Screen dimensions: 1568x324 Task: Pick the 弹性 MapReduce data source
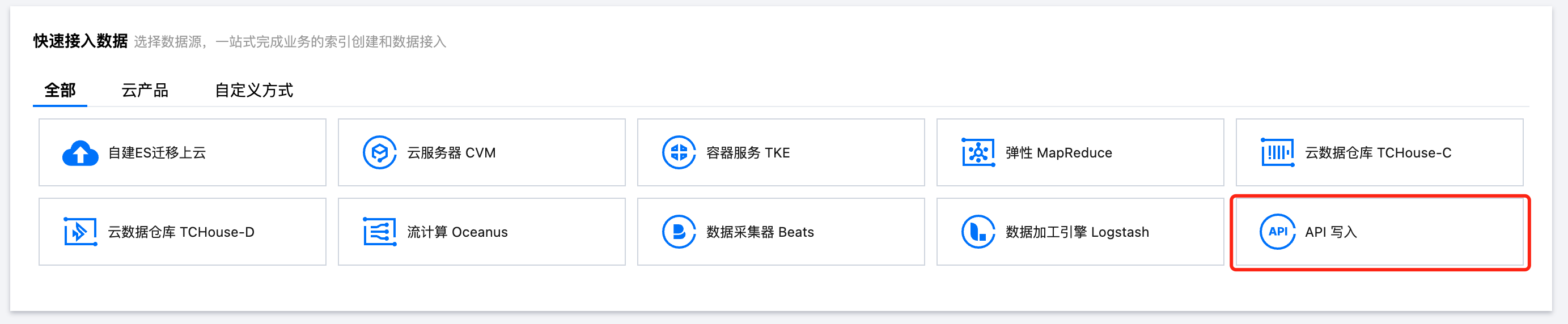[x=1080, y=152]
